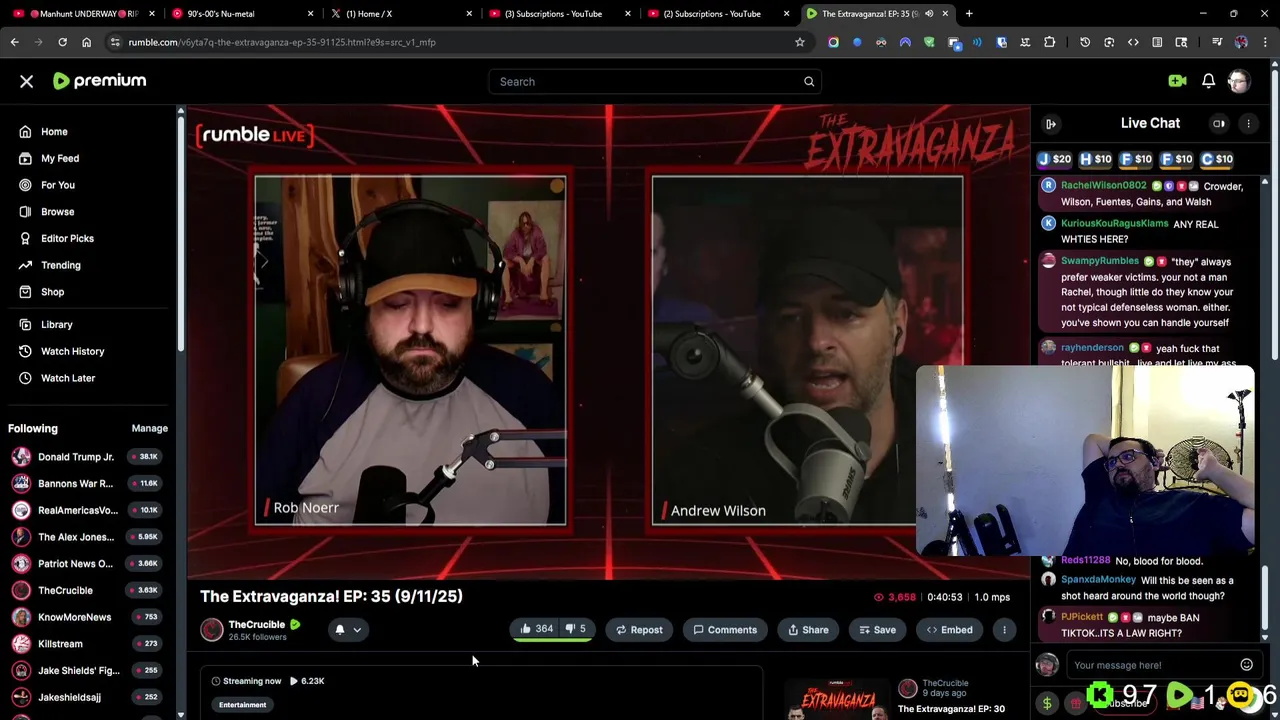Click the Repost button
The height and width of the screenshot is (720, 1280).
639,630
